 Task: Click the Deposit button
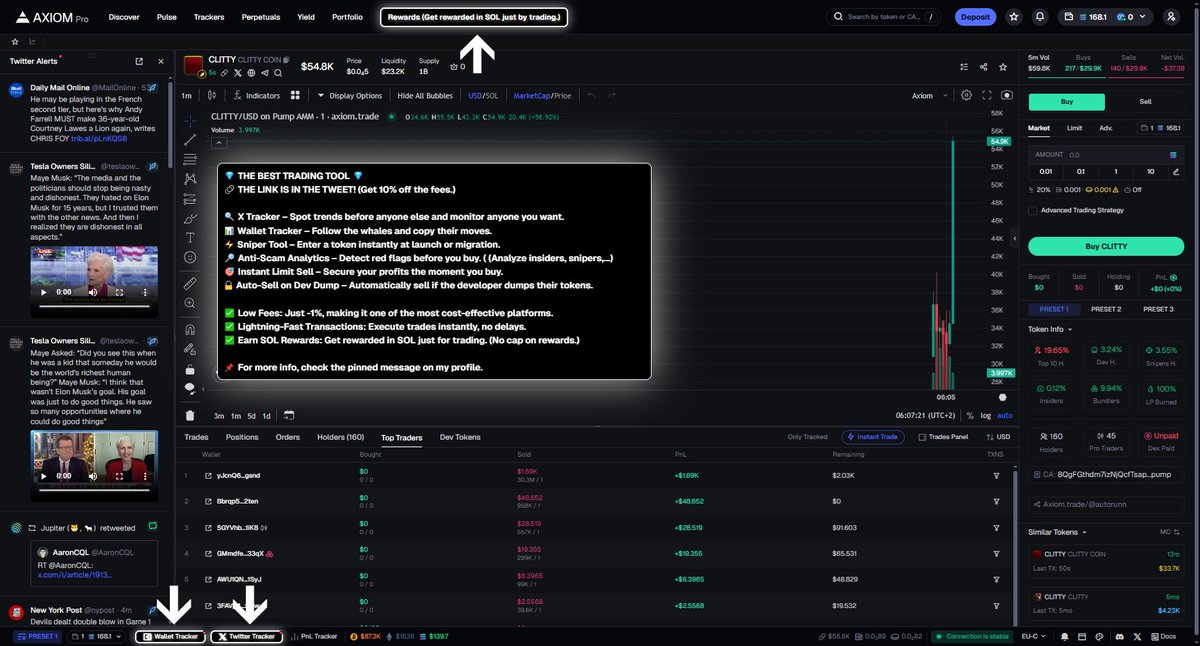coord(973,17)
